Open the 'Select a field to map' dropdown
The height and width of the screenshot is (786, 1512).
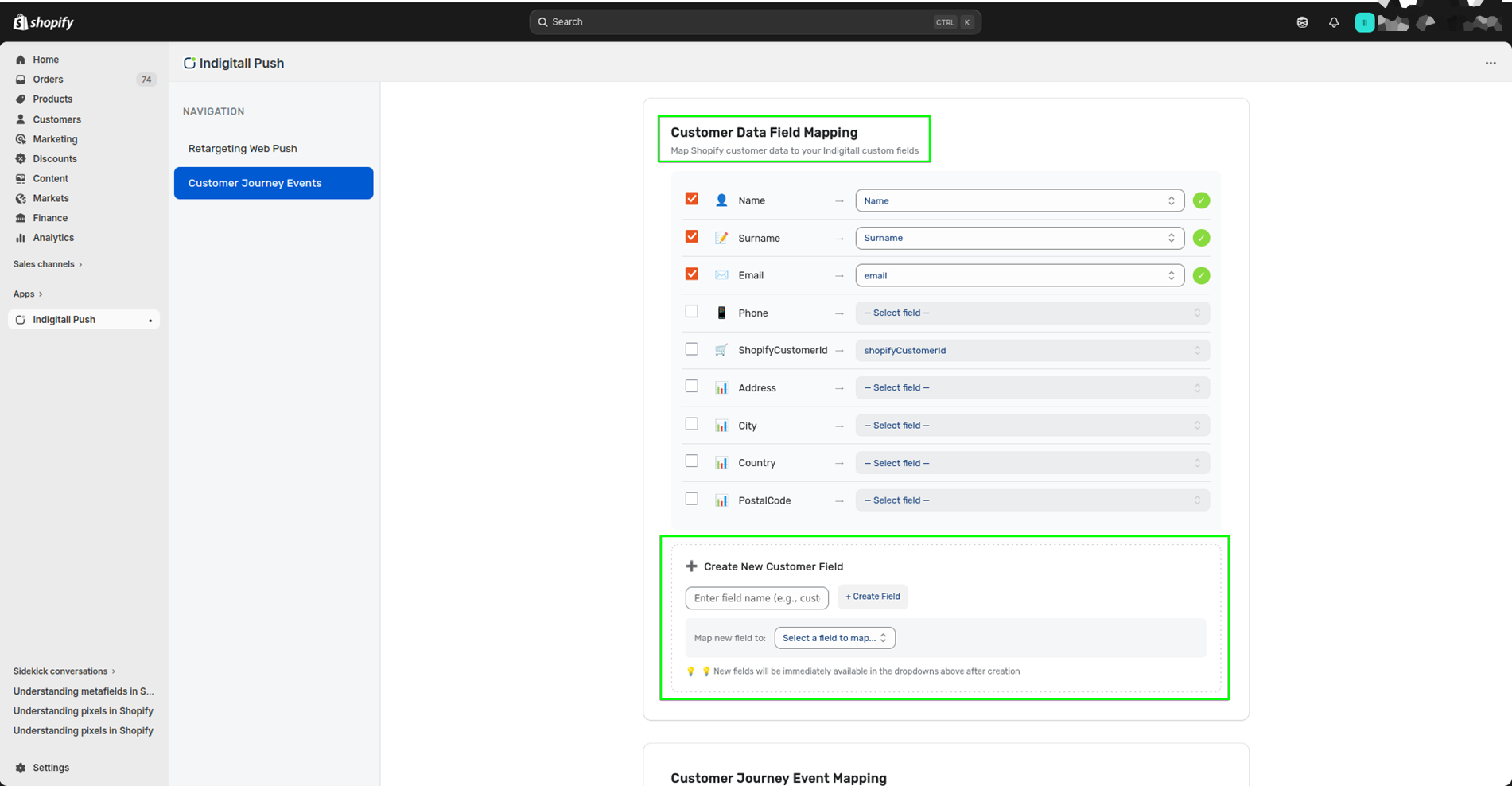[834, 637]
